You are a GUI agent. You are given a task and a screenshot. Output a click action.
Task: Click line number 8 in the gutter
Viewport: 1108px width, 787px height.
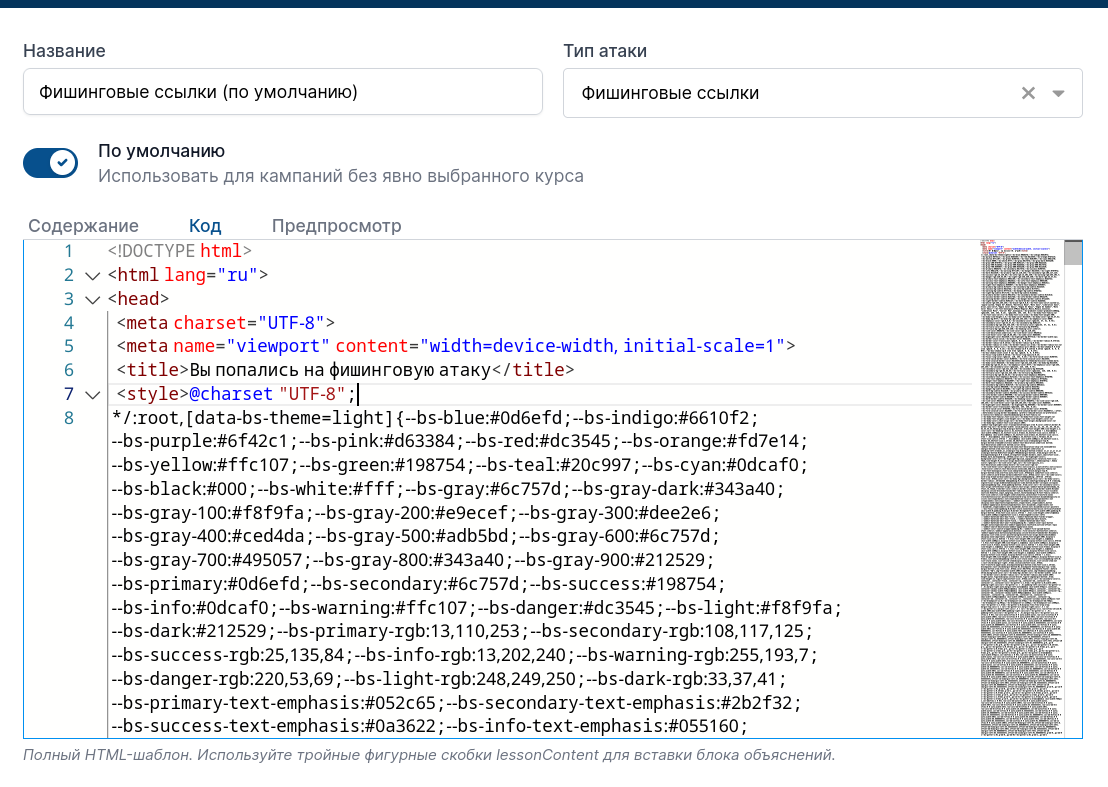click(x=69, y=418)
